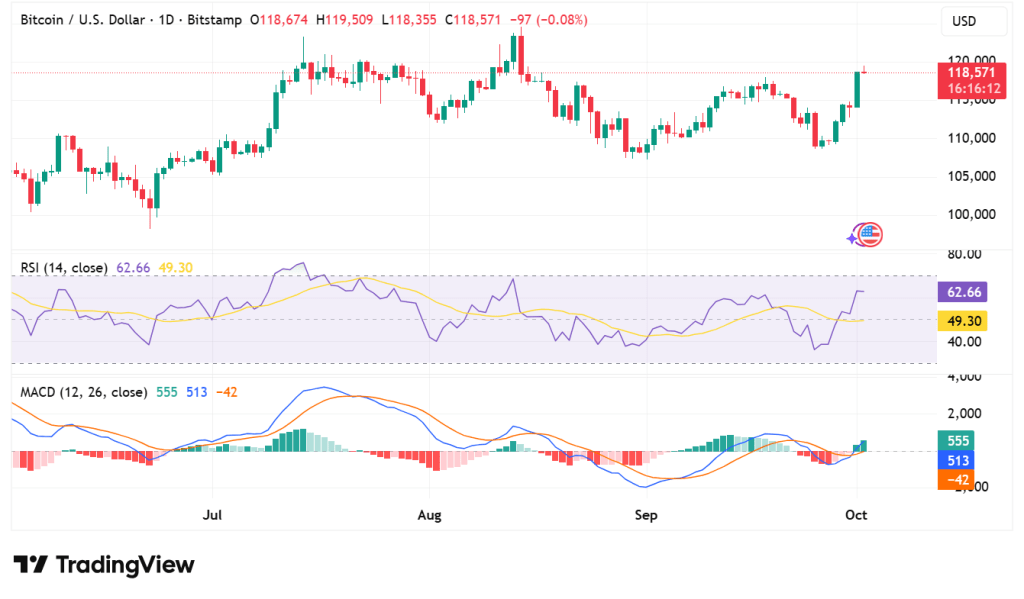Click the Oct label on time axis
The width and height of the screenshot is (1024, 599).
coord(856,515)
